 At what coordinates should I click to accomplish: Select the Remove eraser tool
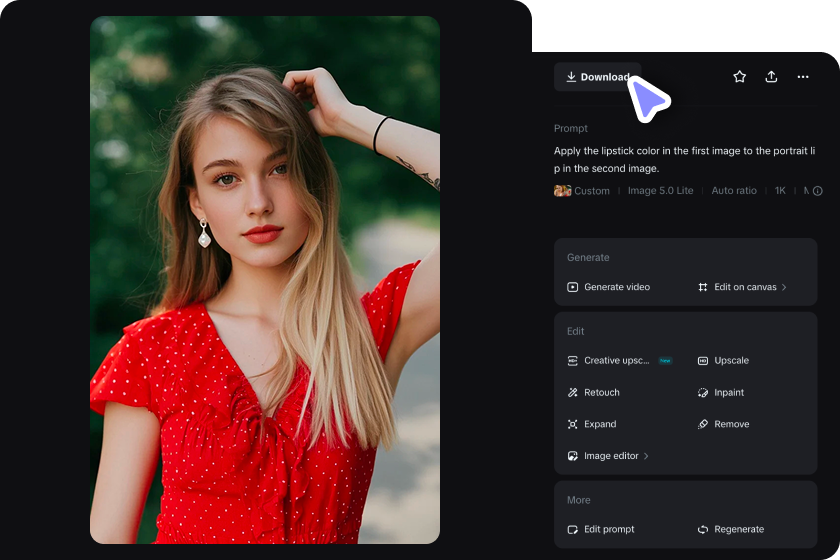723,424
